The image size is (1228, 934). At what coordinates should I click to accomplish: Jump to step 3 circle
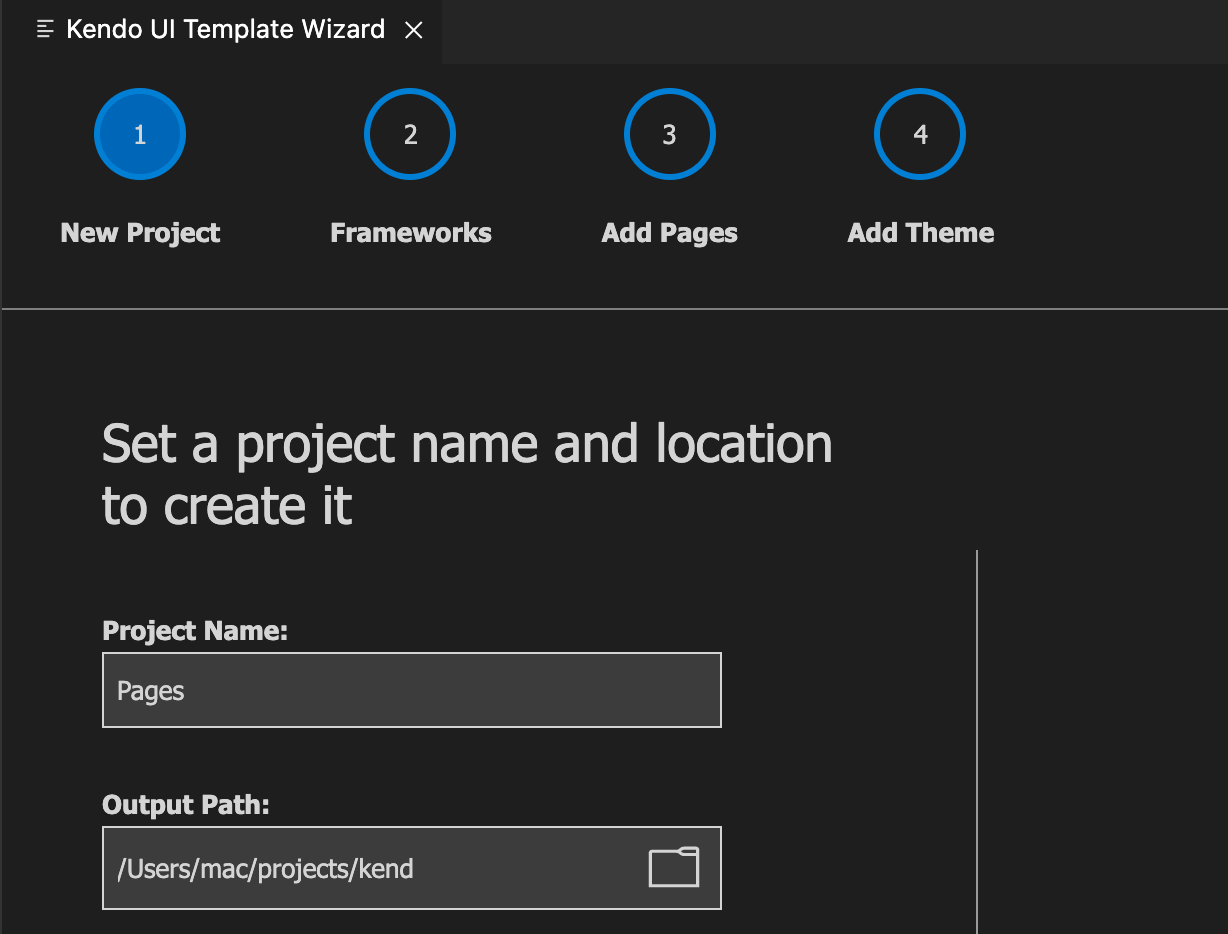point(670,134)
